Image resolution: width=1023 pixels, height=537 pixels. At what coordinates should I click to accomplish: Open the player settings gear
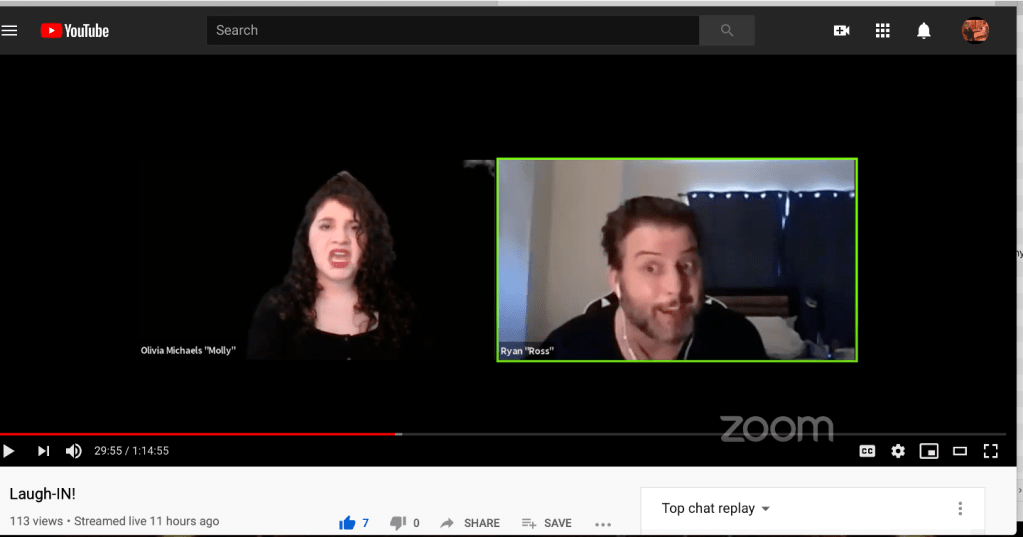898,451
